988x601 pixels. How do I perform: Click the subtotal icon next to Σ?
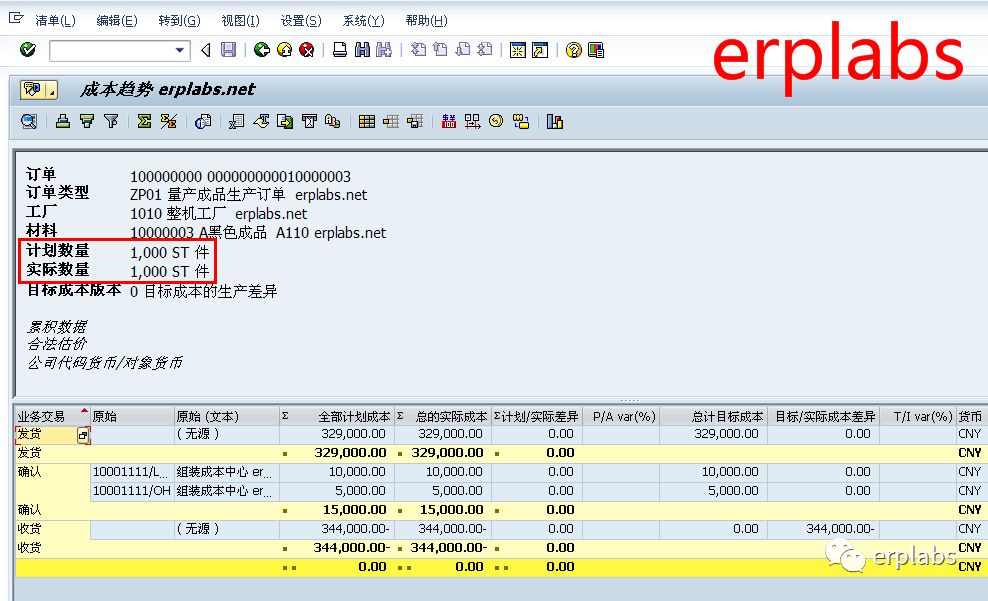(x=166, y=121)
